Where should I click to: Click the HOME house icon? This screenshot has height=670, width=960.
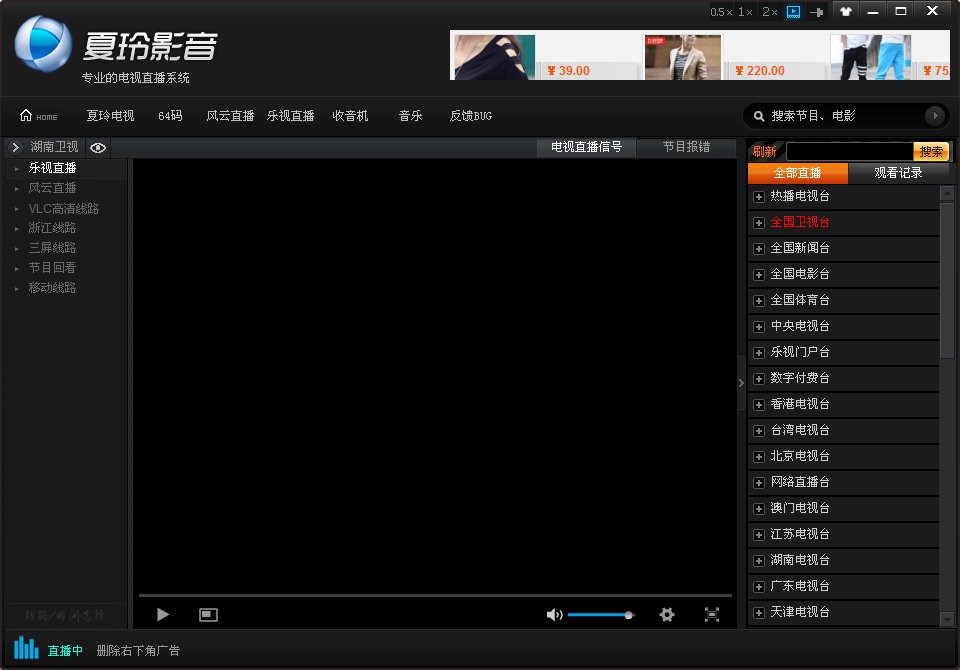tap(26, 115)
